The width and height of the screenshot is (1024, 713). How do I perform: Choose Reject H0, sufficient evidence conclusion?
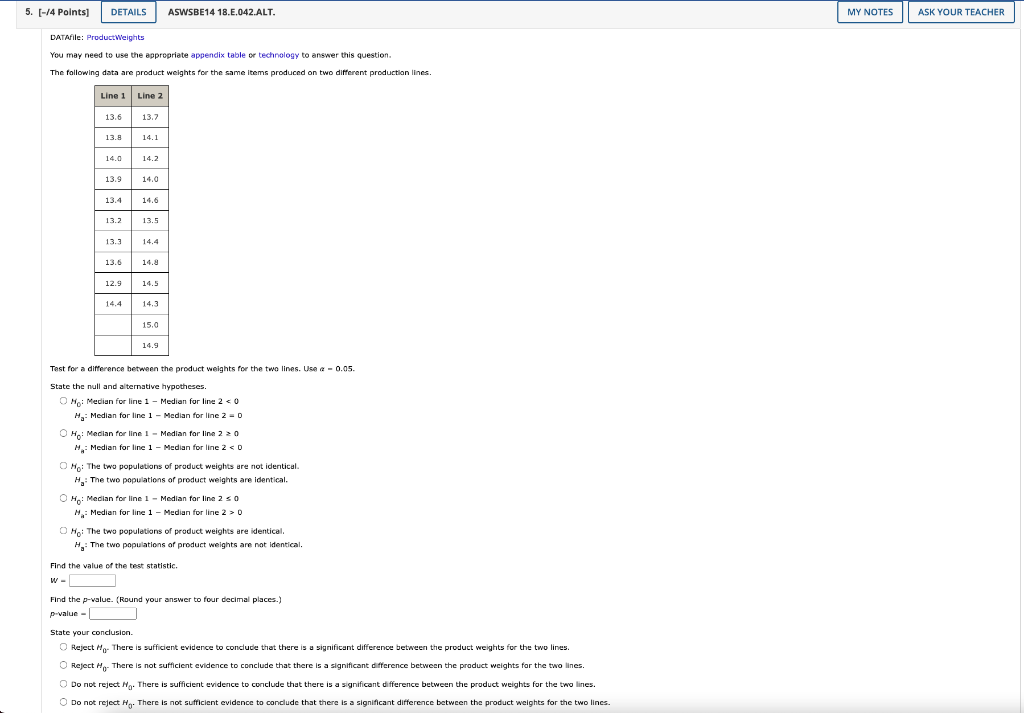(63, 647)
